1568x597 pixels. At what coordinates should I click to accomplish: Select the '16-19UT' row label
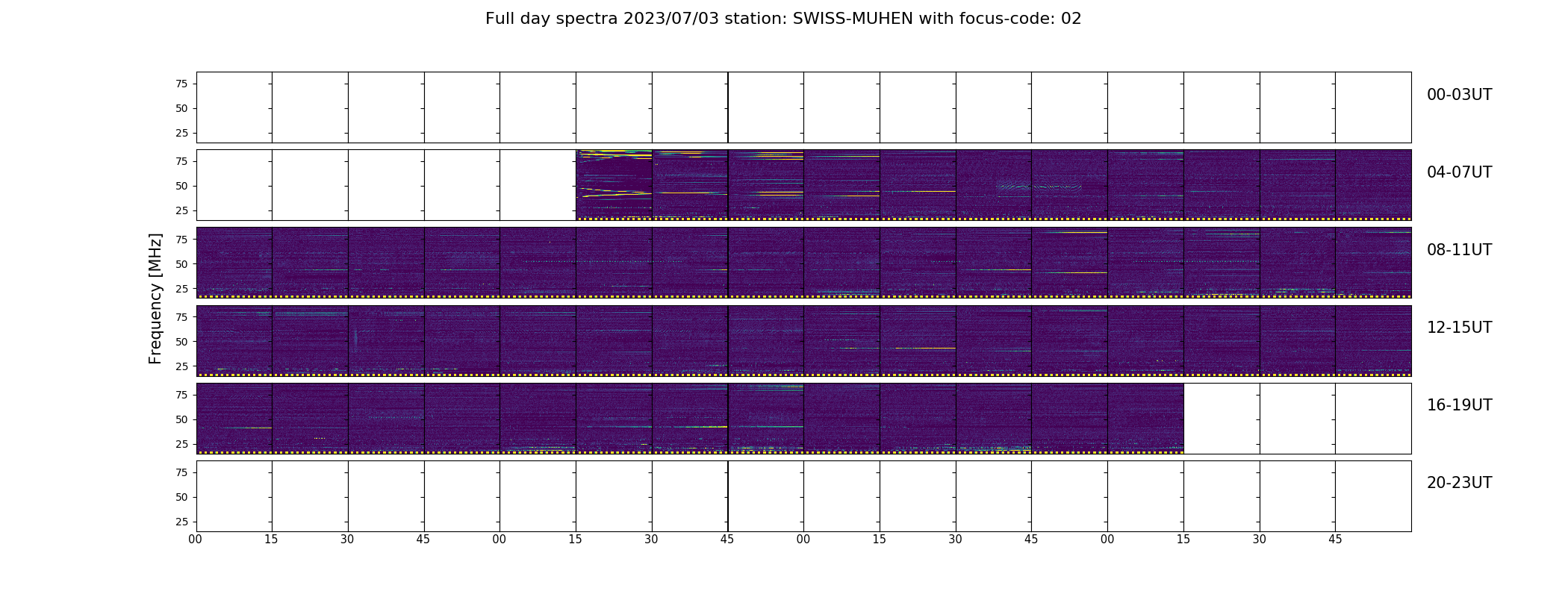click(x=1459, y=405)
